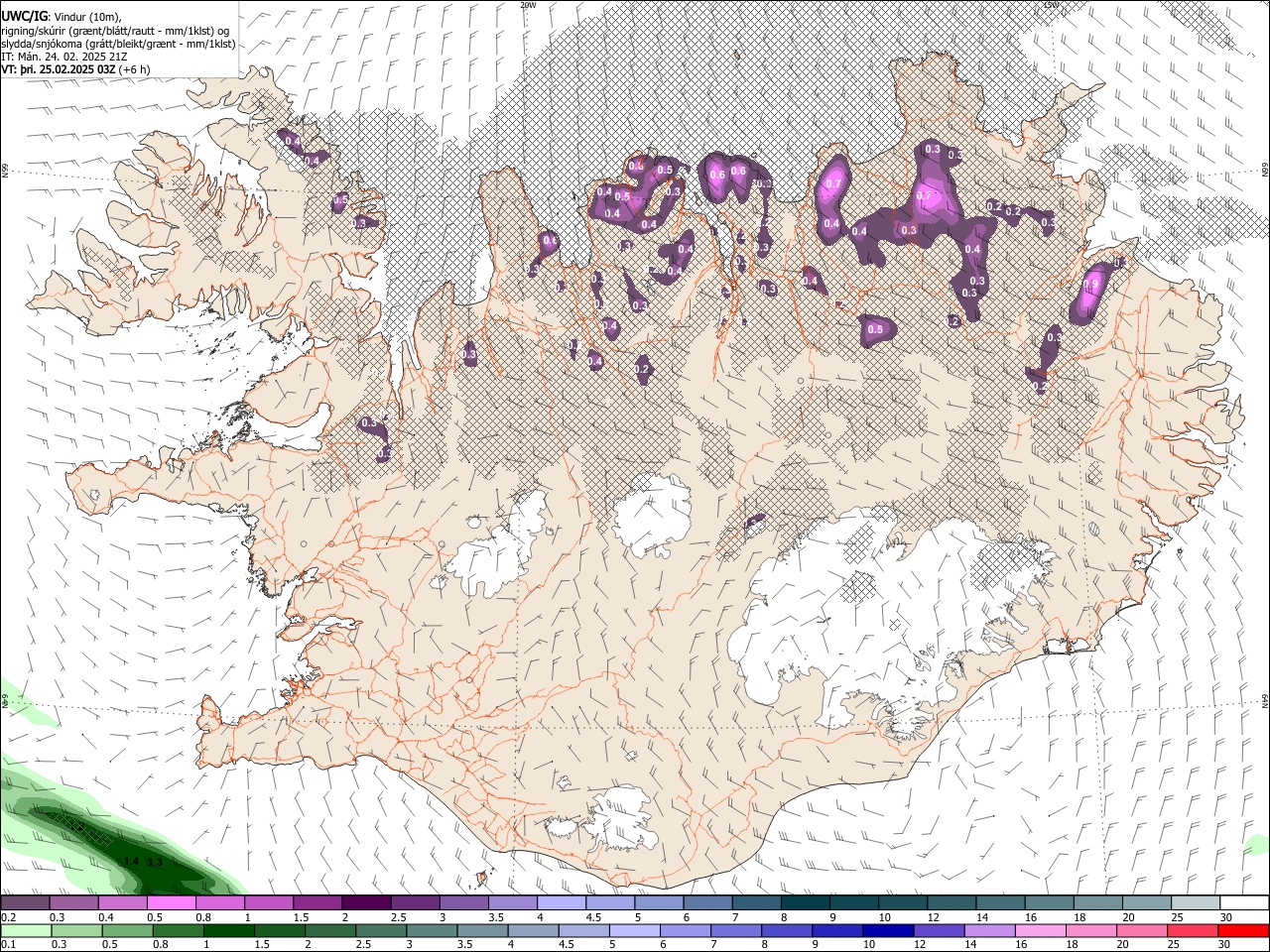Click the 'rigning/skúrir' legend description line
This screenshot has width=1270, height=952.
[x=115, y=30]
